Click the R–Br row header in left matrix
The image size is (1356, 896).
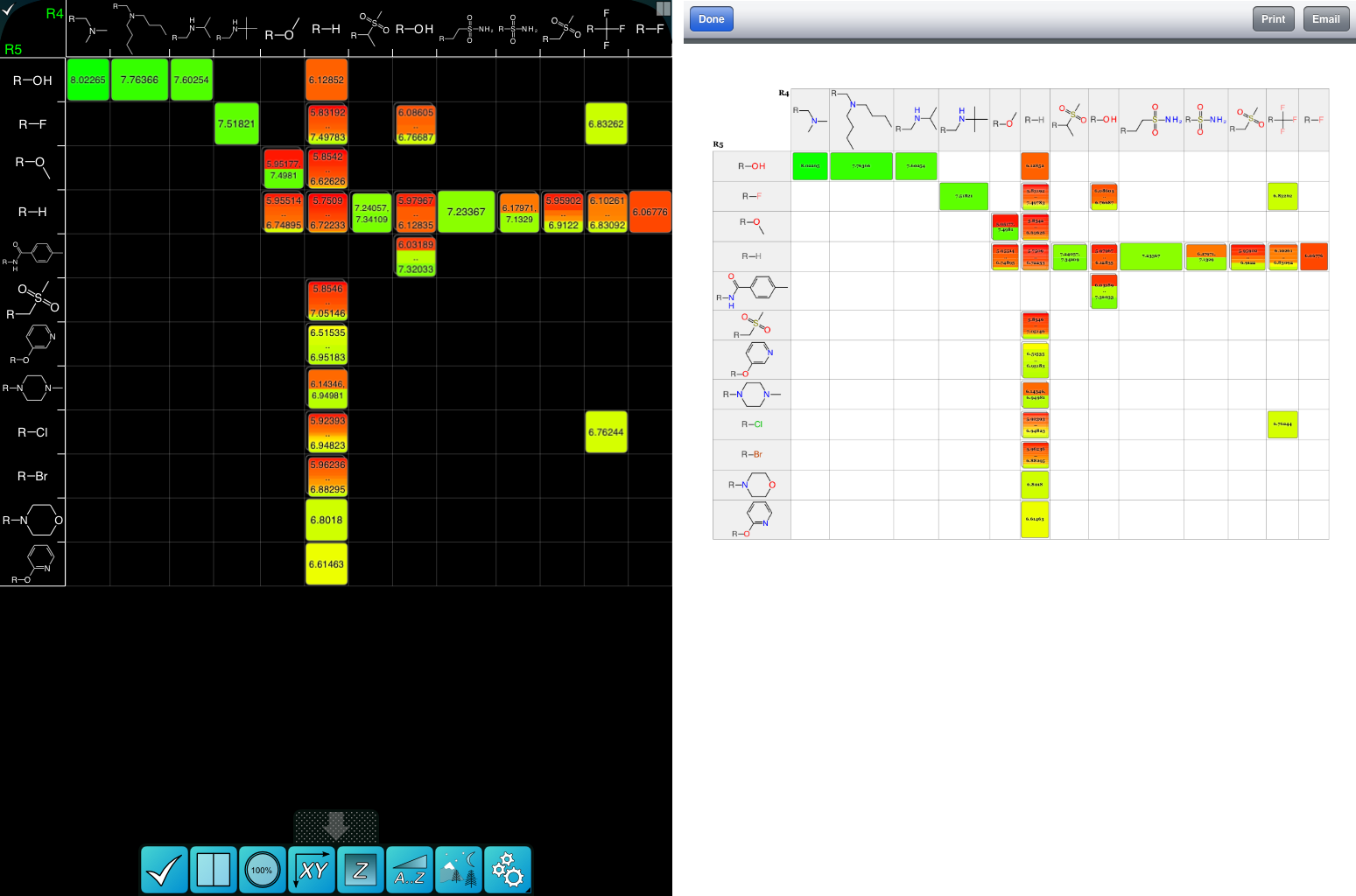32,476
